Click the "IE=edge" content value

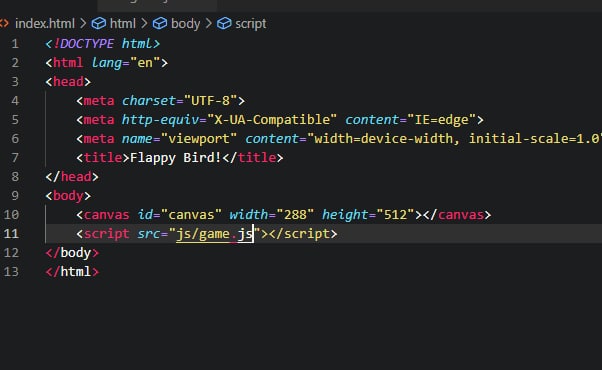pos(442,120)
